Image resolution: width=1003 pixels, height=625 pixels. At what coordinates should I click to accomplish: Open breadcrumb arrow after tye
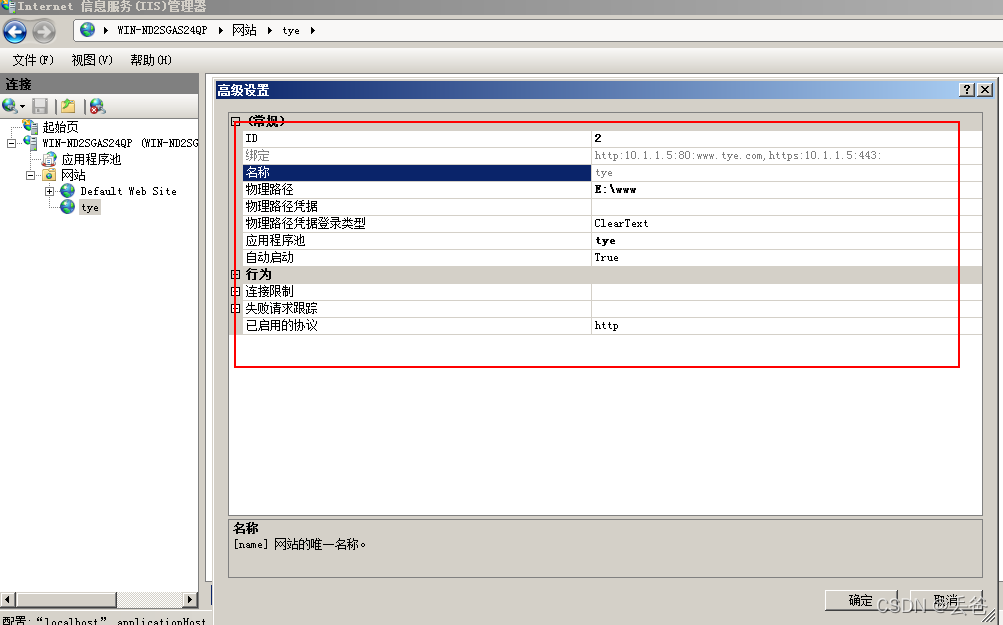(x=313, y=30)
